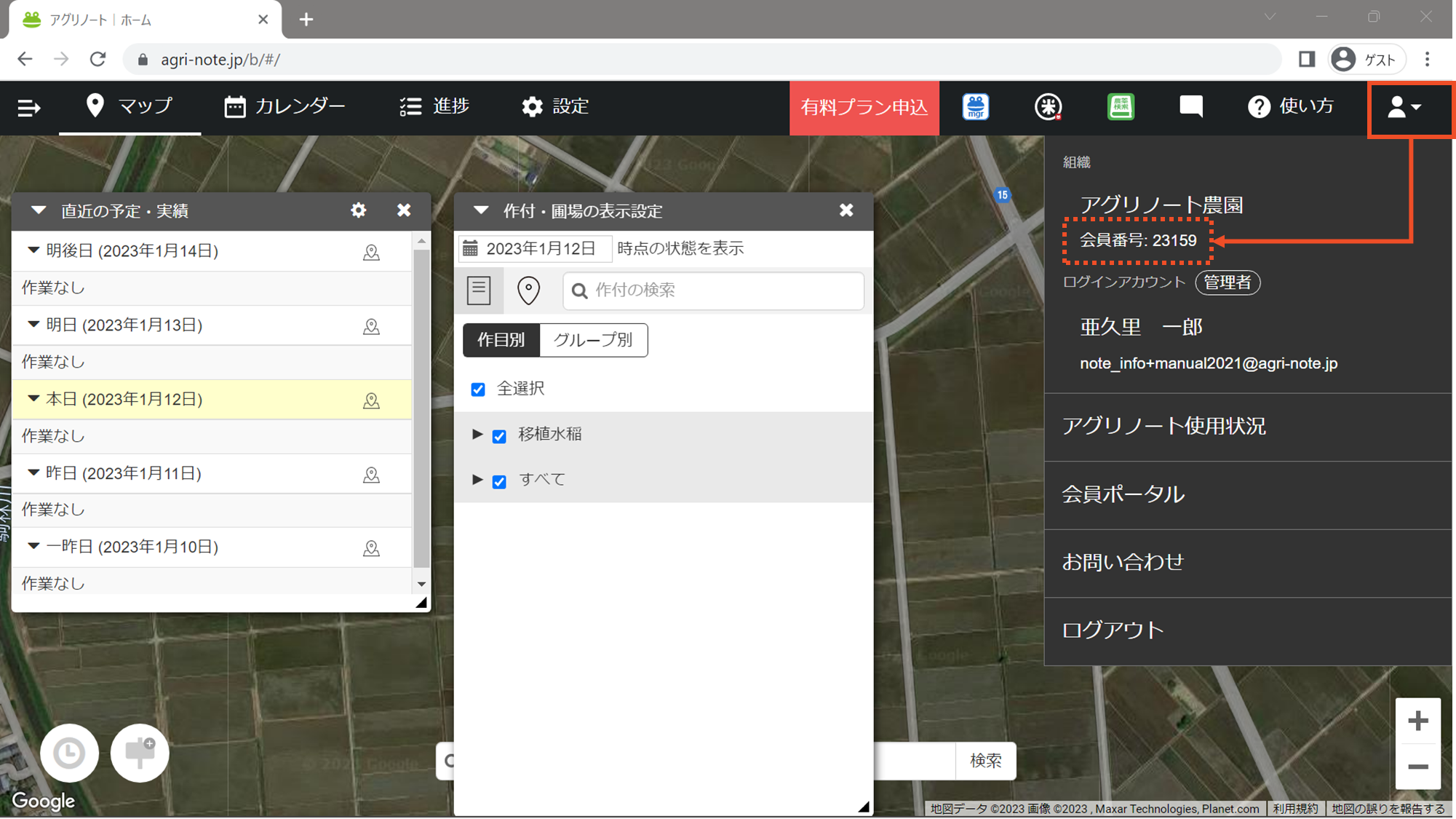This screenshot has width=1456, height=819.
Task: Show map pin for 明日 (2023年1月13日)
Action: pos(371,326)
